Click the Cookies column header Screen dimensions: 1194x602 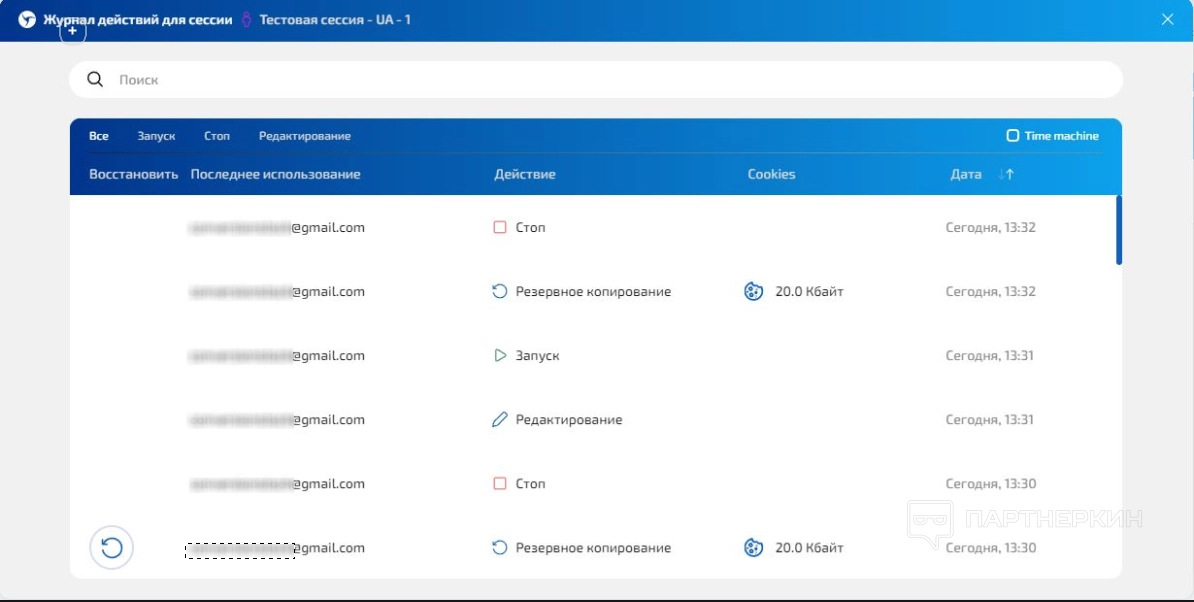click(x=771, y=174)
